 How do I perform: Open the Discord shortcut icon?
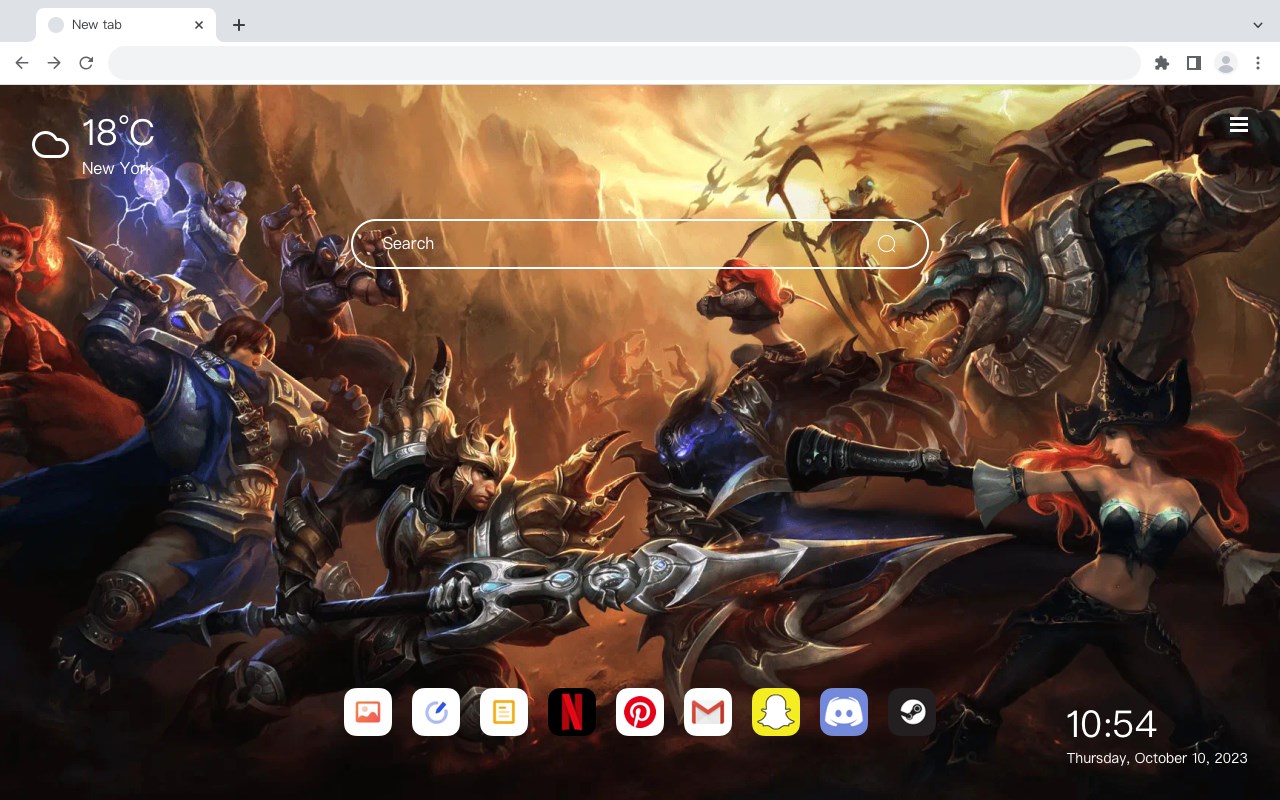844,712
